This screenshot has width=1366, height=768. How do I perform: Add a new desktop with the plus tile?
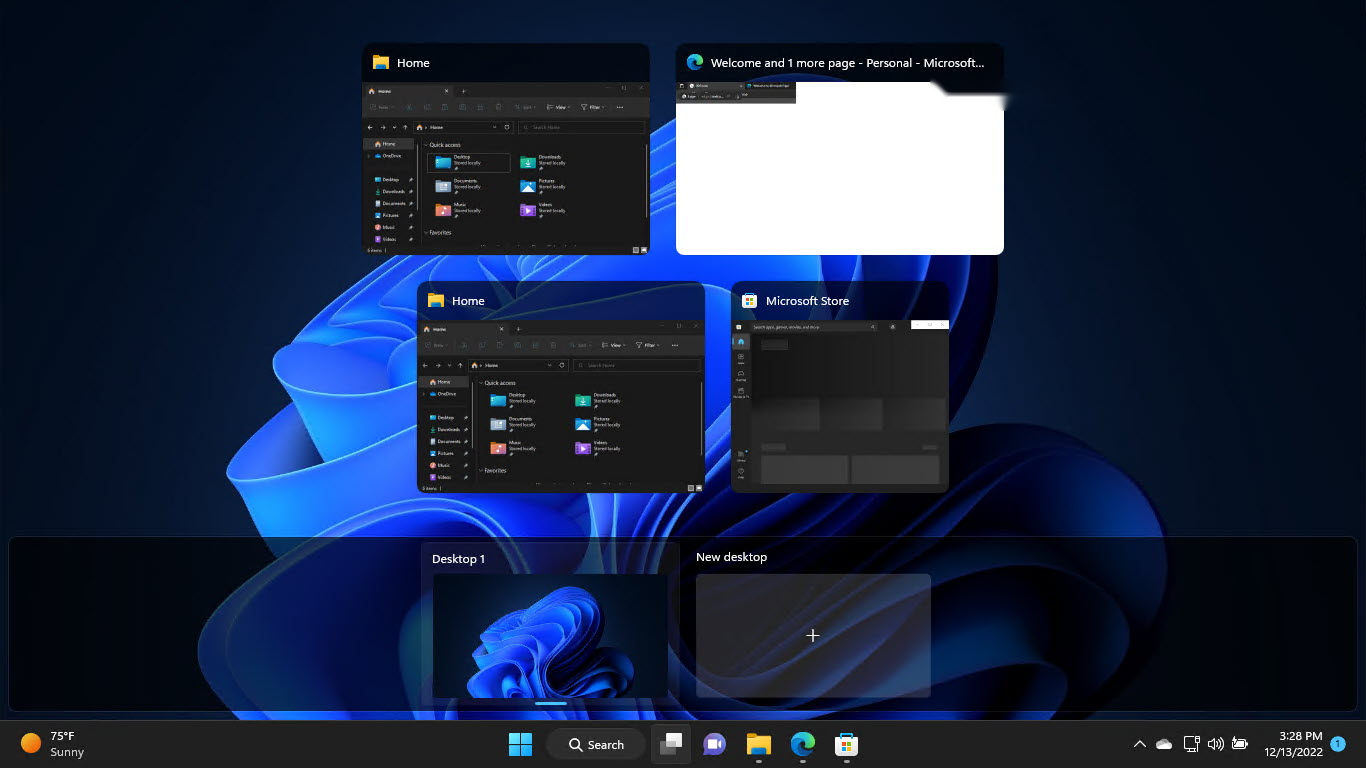813,635
